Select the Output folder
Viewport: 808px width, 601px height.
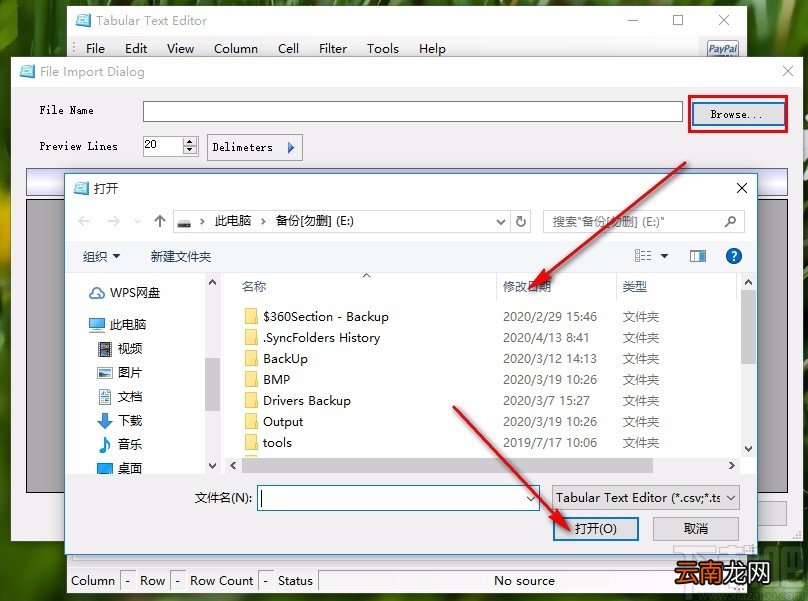[274, 422]
